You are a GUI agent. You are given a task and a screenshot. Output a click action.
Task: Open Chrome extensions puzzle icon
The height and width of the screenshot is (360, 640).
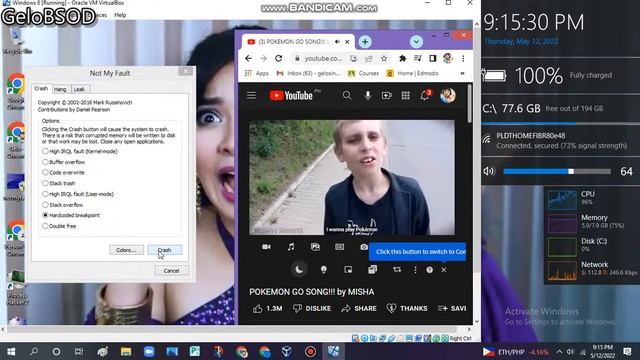402,59
